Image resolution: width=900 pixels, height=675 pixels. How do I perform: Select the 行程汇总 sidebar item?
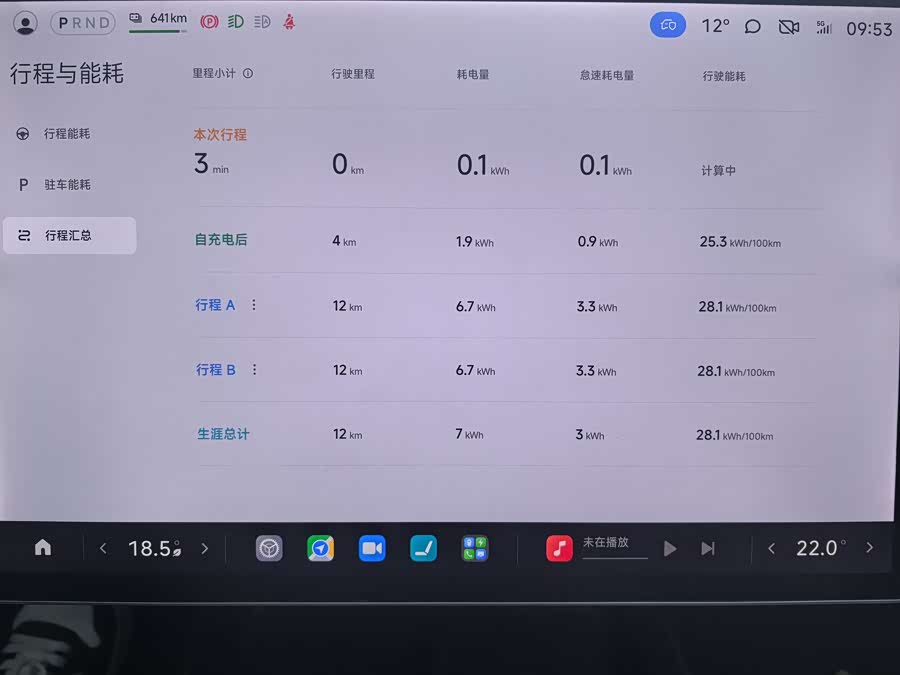tap(68, 236)
